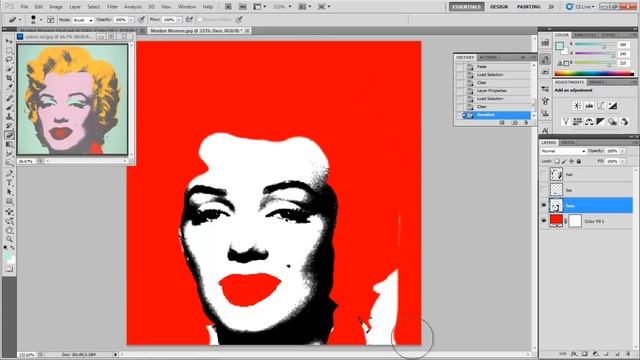This screenshot has width=640, height=360.
Task: Select the Pen tool
Action: (9, 173)
